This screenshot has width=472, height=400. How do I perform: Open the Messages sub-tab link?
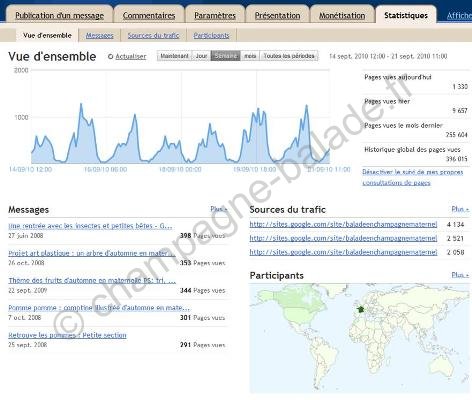(x=99, y=35)
